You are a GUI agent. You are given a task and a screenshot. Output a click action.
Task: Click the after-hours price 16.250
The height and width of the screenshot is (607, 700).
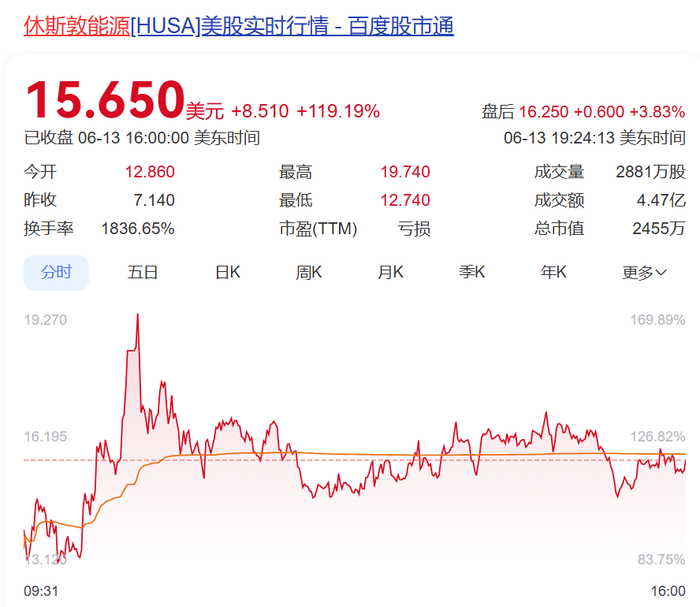pyautogui.click(x=543, y=112)
